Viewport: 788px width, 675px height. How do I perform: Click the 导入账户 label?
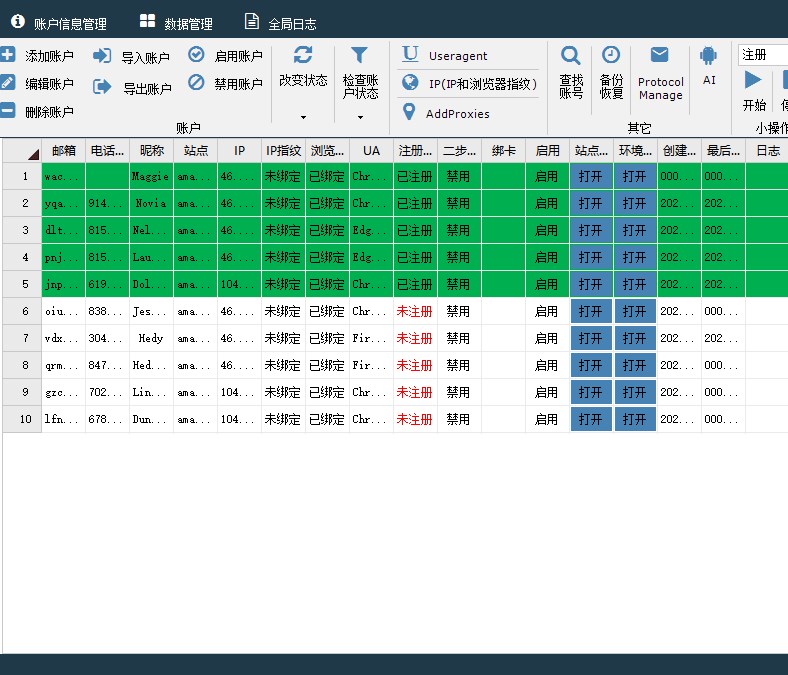(145, 57)
